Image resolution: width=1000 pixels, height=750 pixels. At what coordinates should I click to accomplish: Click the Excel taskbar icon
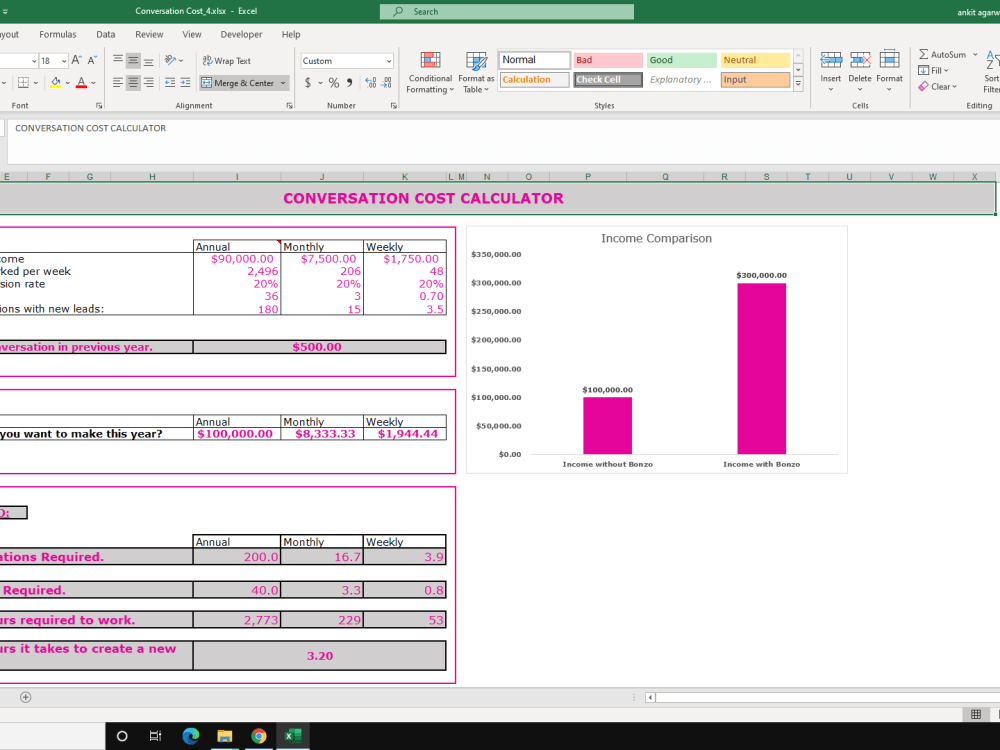click(x=292, y=736)
